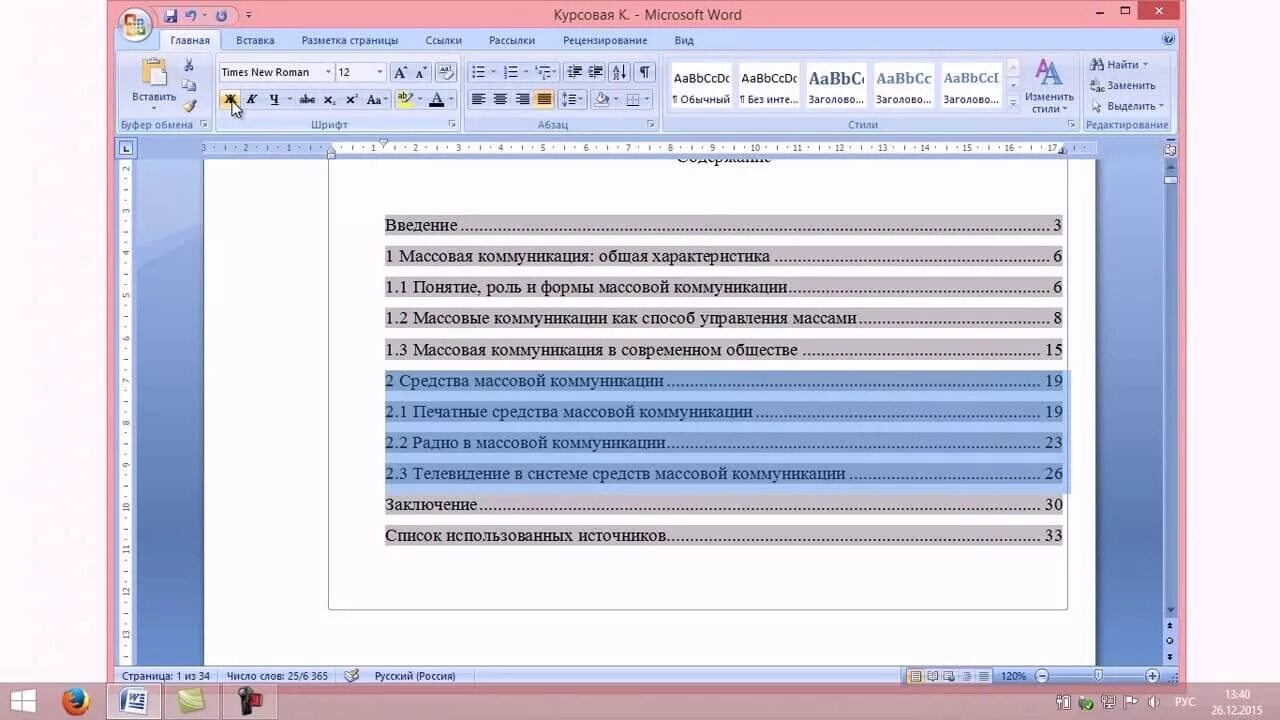
Task: Toggle show paragraph marks
Action: 645,72
